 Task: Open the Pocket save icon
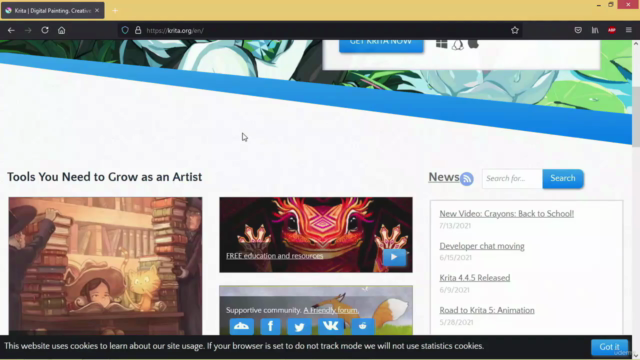(x=578, y=30)
